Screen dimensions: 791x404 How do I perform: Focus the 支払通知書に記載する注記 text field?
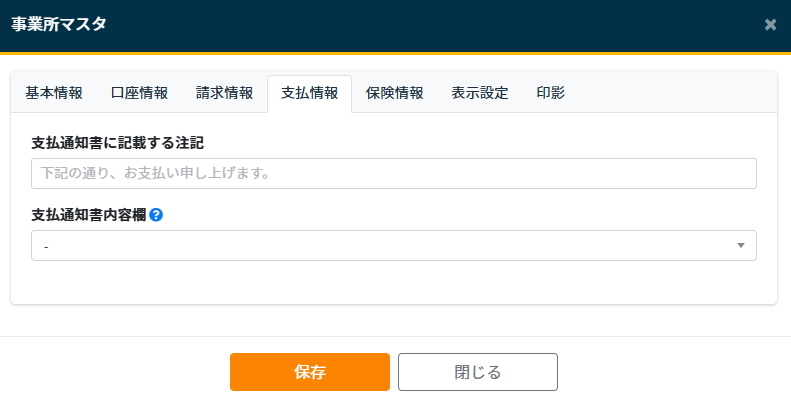click(x=394, y=174)
